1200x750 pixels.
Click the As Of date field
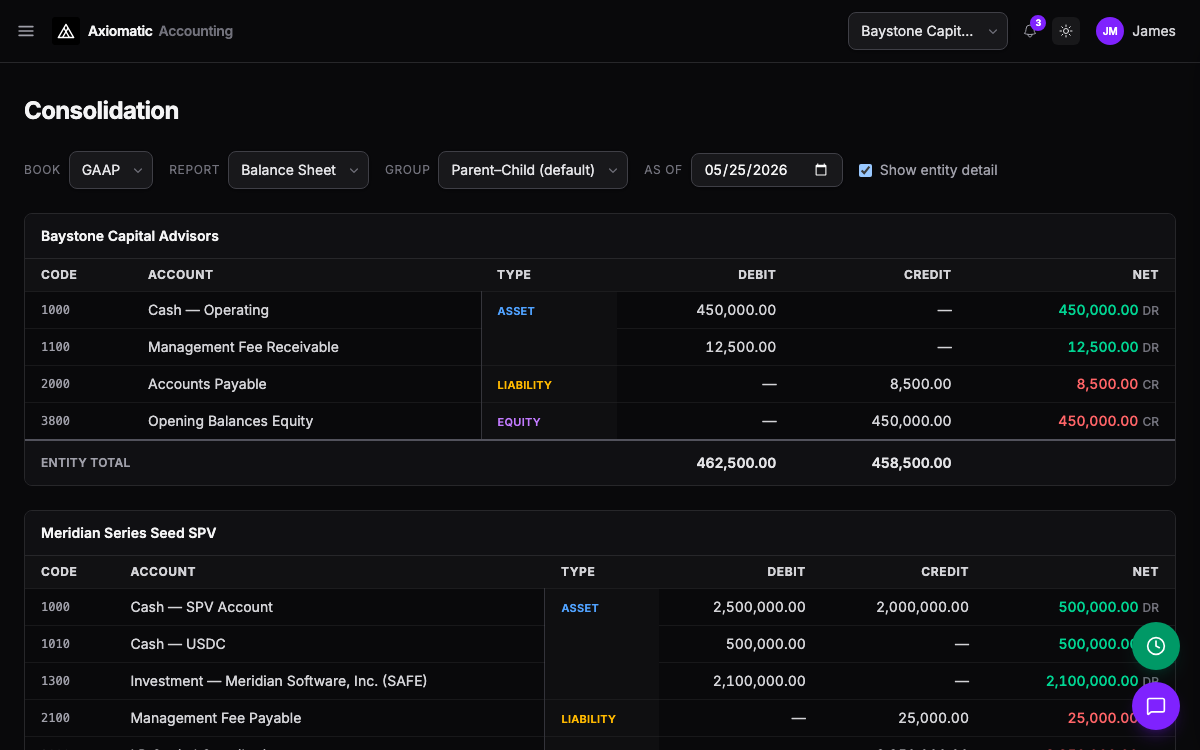(767, 170)
